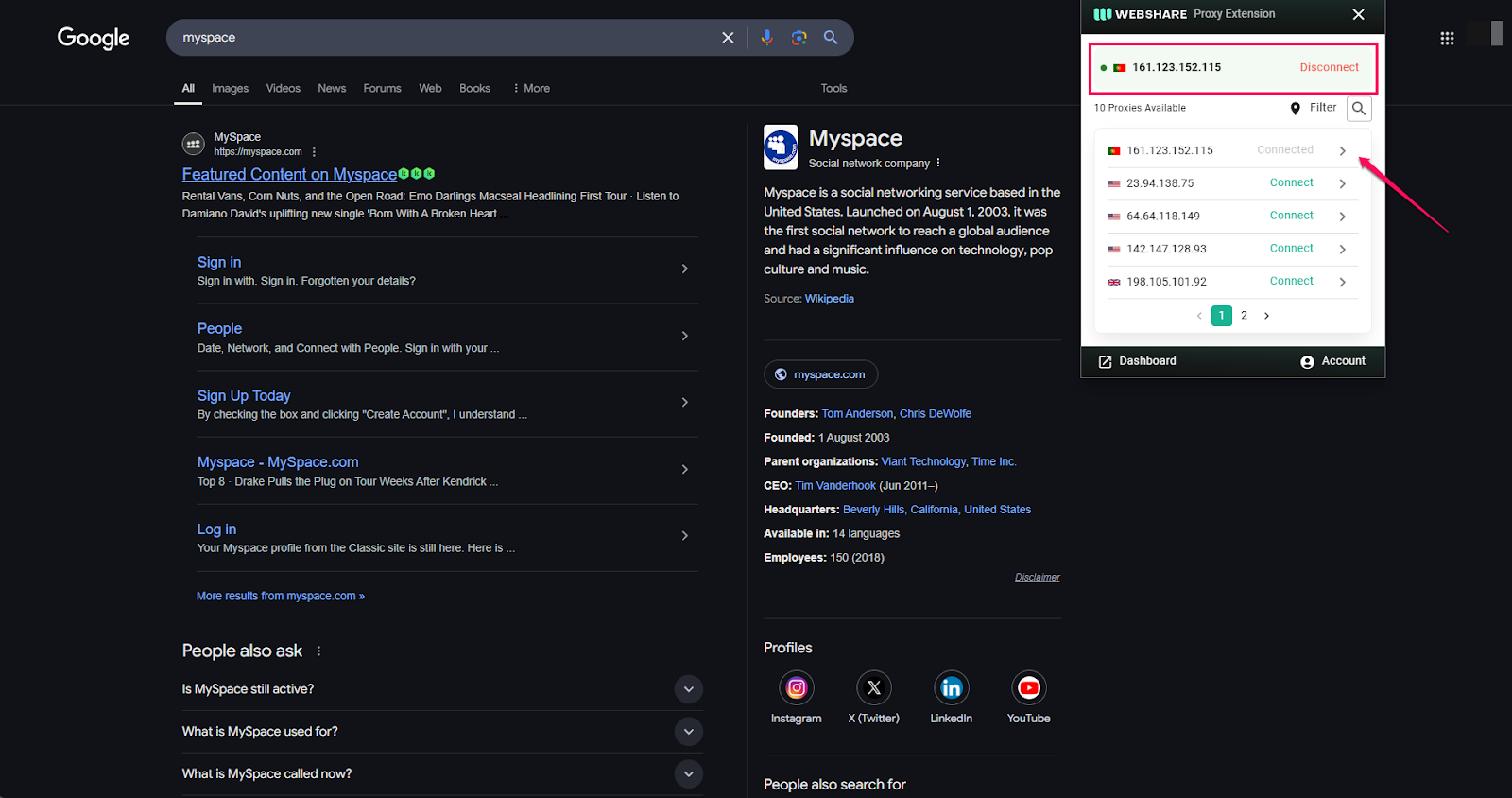Viewport: 1512px width, 798px height.
Task: Open search Tools options
Action: click(833, 88)
